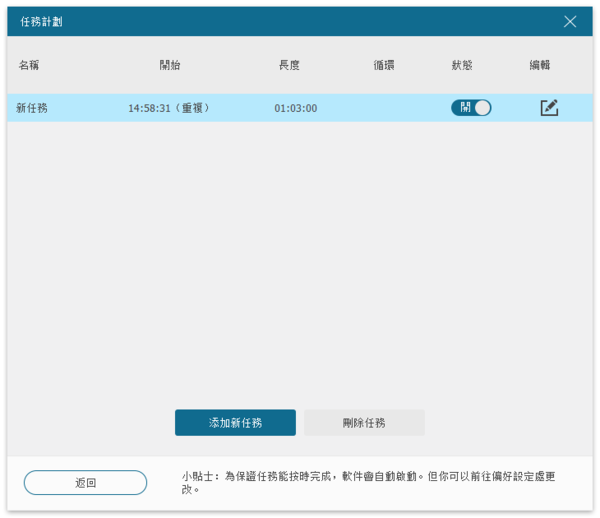
Task: Click the 名稱 column header
Action: pos(29,65)
